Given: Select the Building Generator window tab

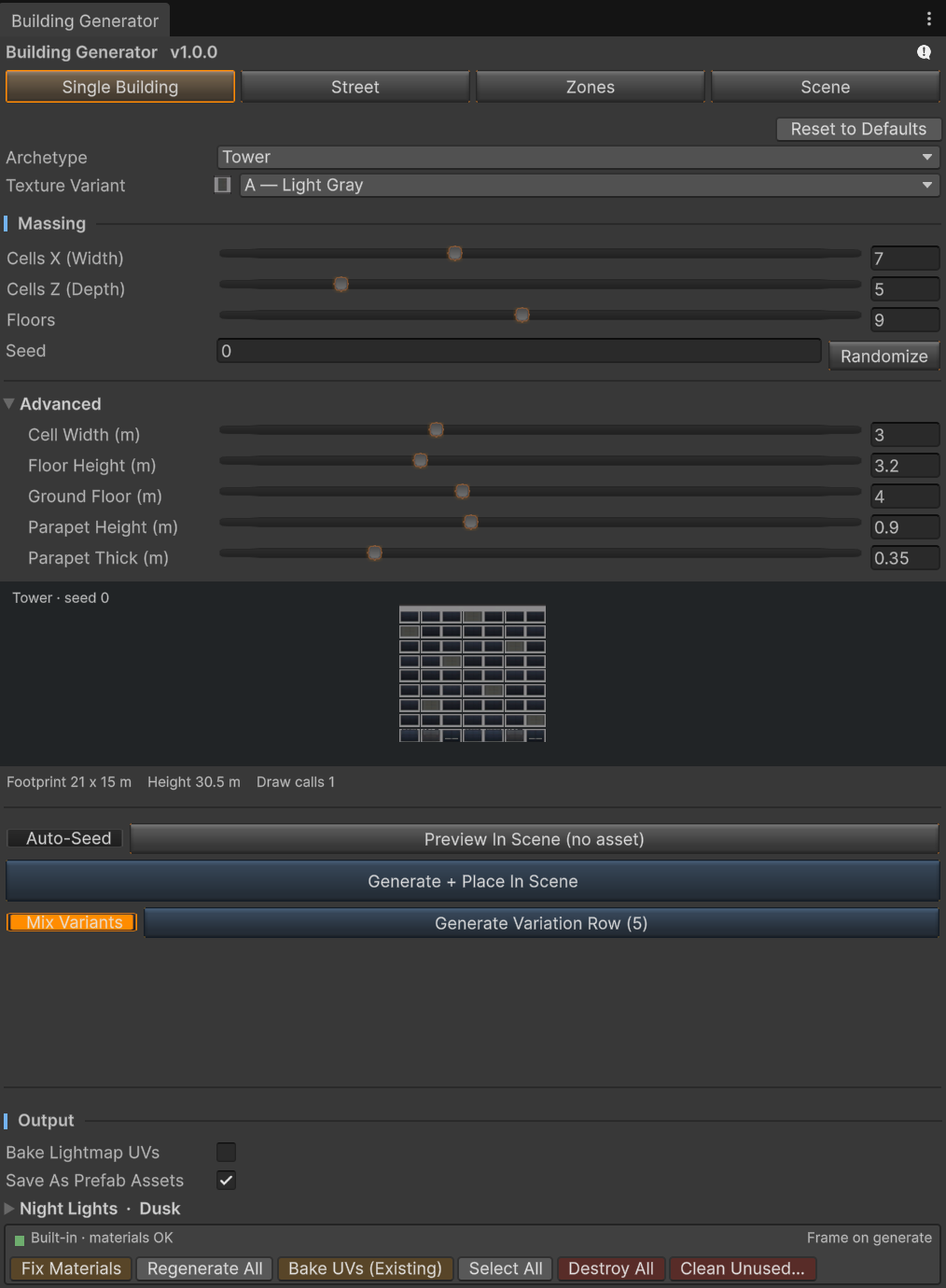Looking at the screenshot, I should point(85,21).
